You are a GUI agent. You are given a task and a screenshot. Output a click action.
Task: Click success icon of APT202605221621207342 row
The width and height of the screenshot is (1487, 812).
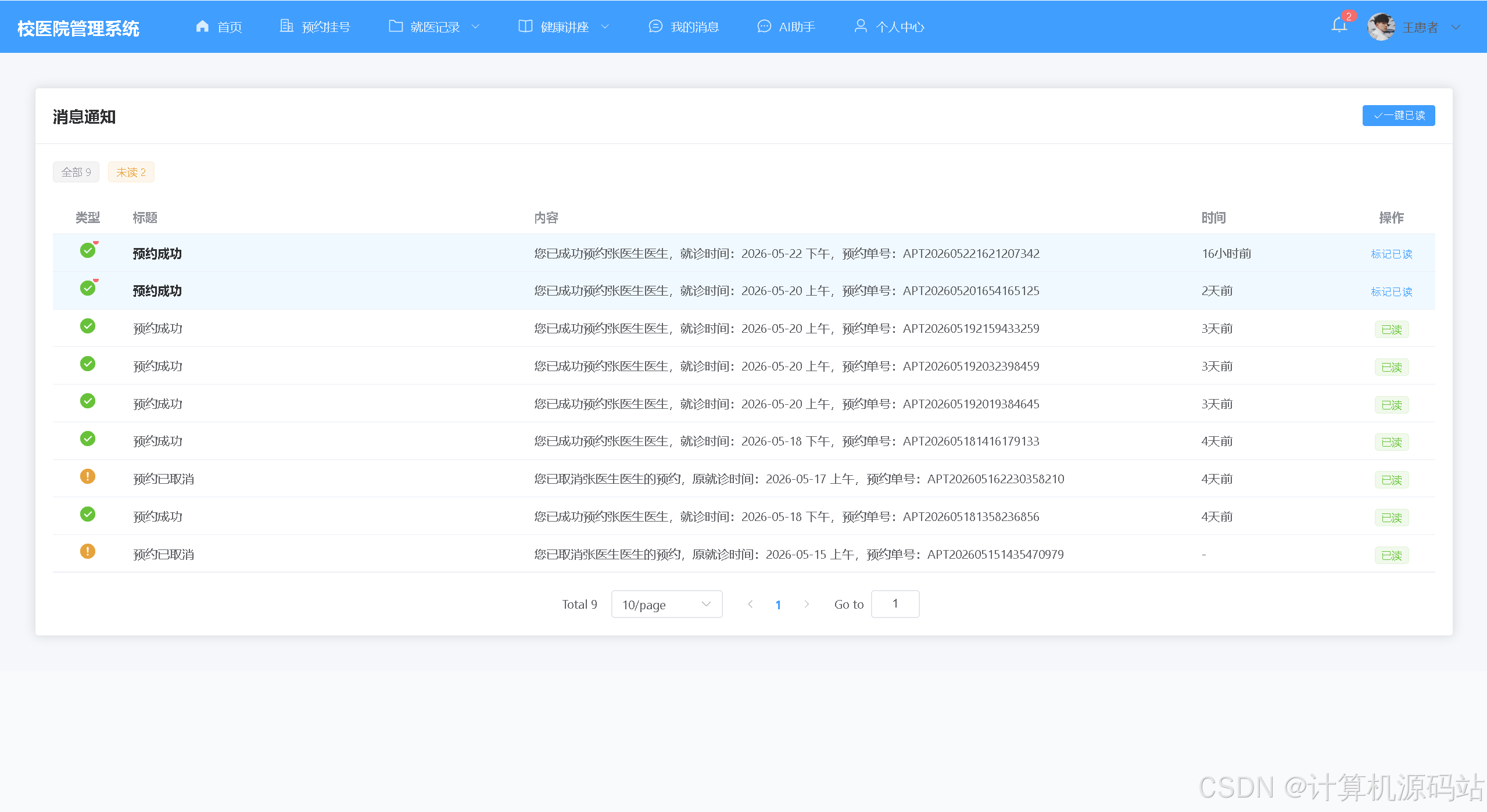pyautogui.click(x=88, y=250)
